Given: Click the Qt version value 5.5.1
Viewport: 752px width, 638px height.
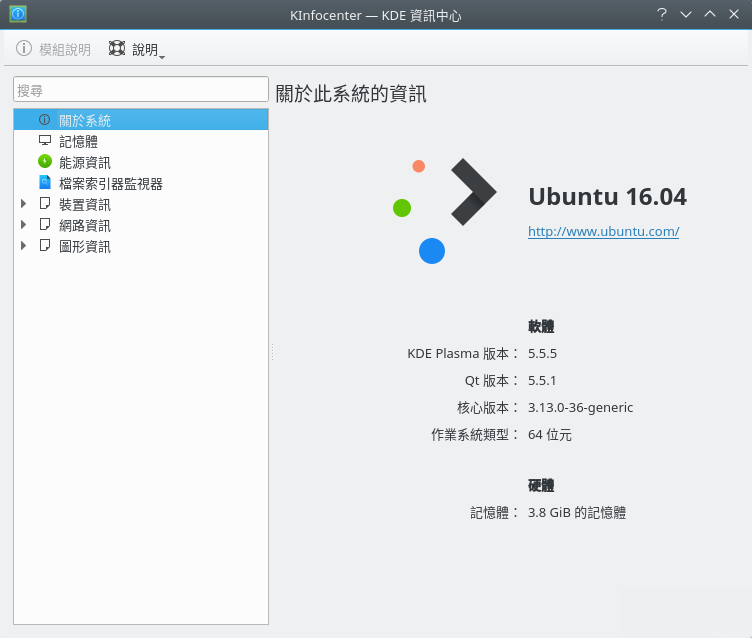Looking at the screenshot, I should (542, 380).
